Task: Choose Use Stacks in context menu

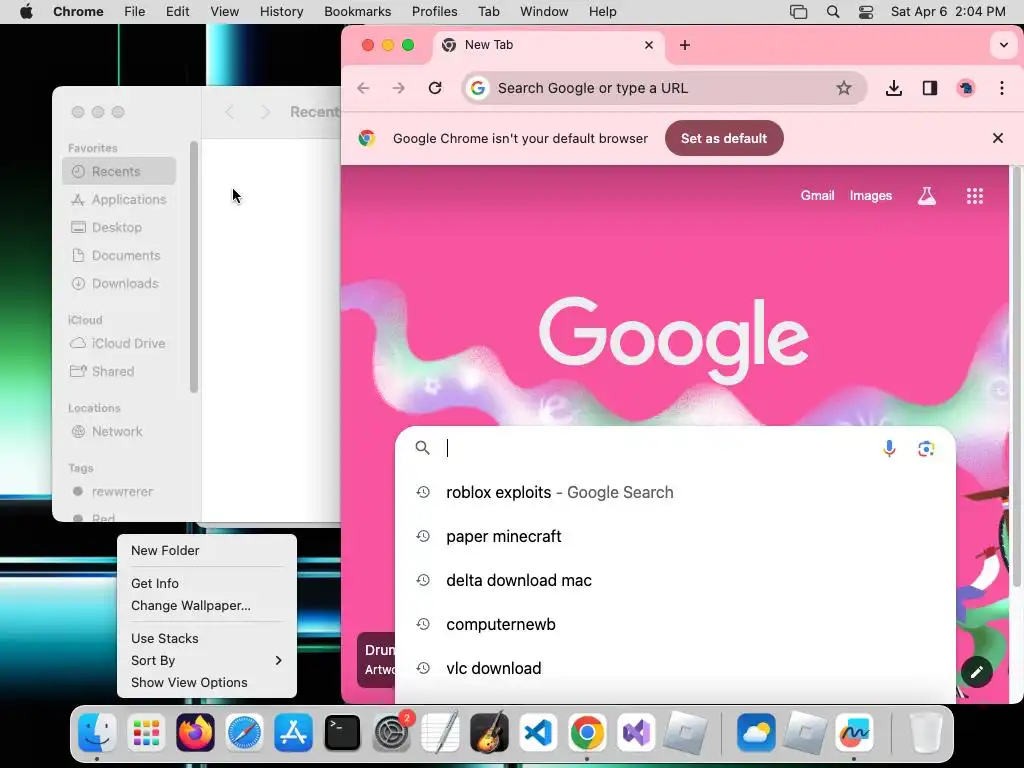Action: point(206,638)
